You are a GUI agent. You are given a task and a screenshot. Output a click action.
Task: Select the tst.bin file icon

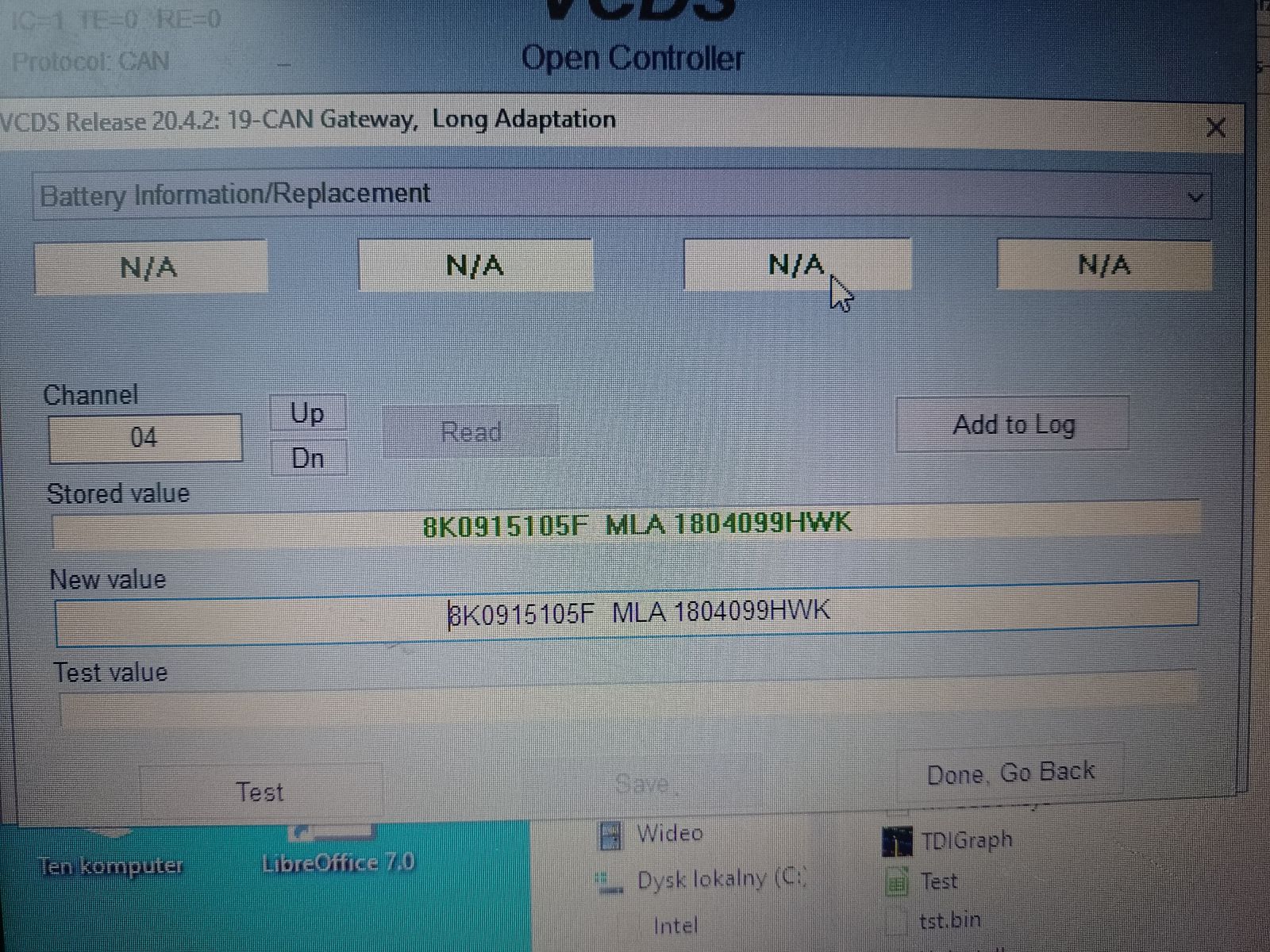[x=897, y=922]
